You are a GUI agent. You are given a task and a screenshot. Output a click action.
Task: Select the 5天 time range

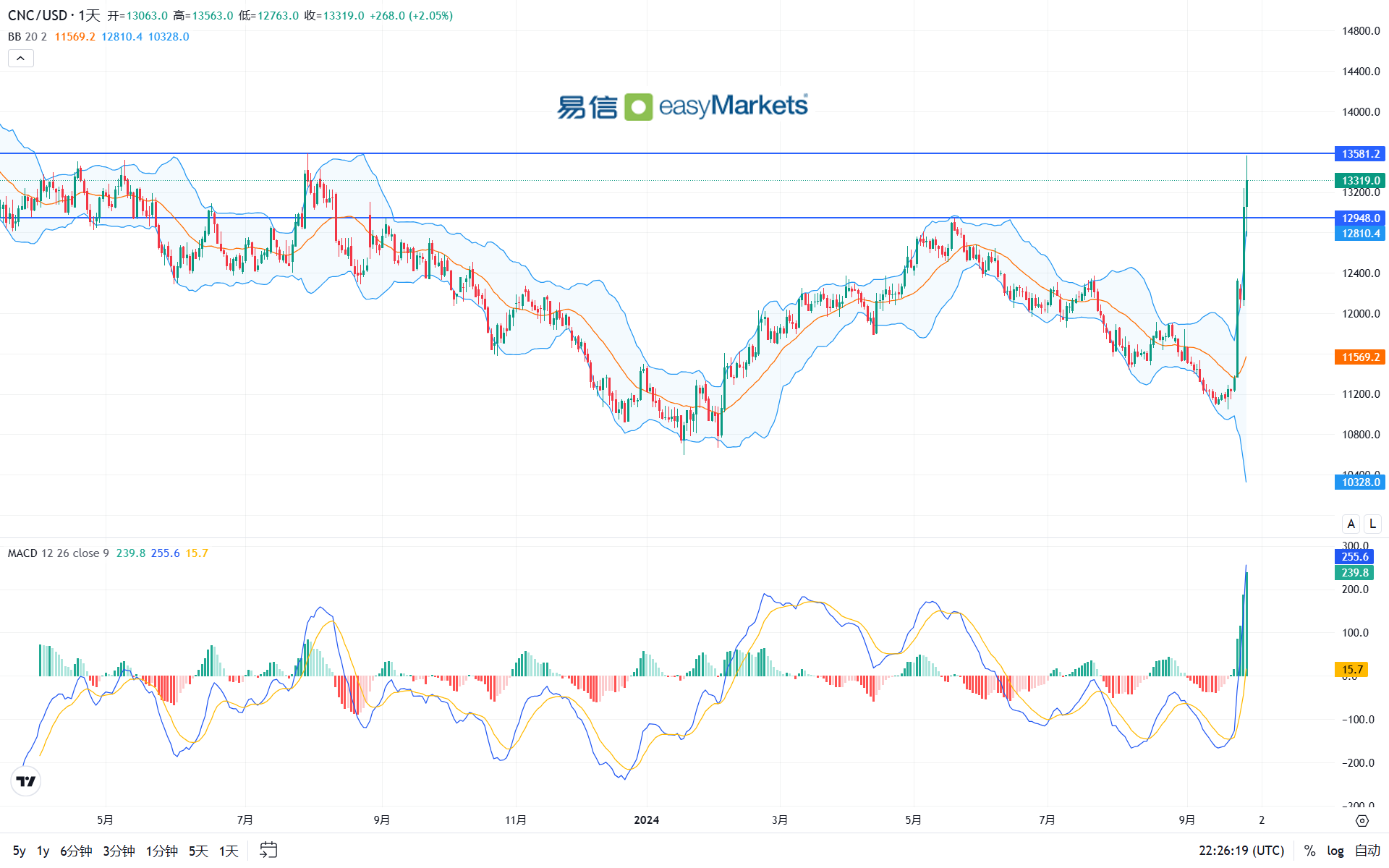tap(198, 851)
